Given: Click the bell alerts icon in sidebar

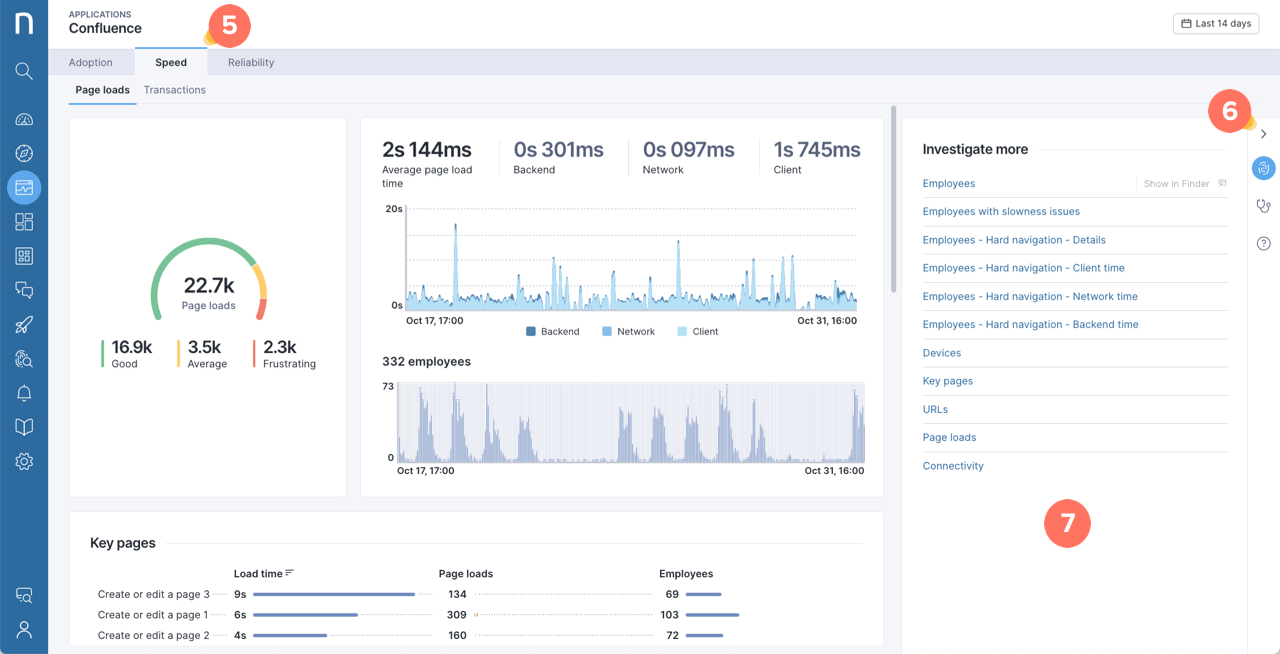Looking at the screenshot, I should pyautogui.click(x=24, y=393).
